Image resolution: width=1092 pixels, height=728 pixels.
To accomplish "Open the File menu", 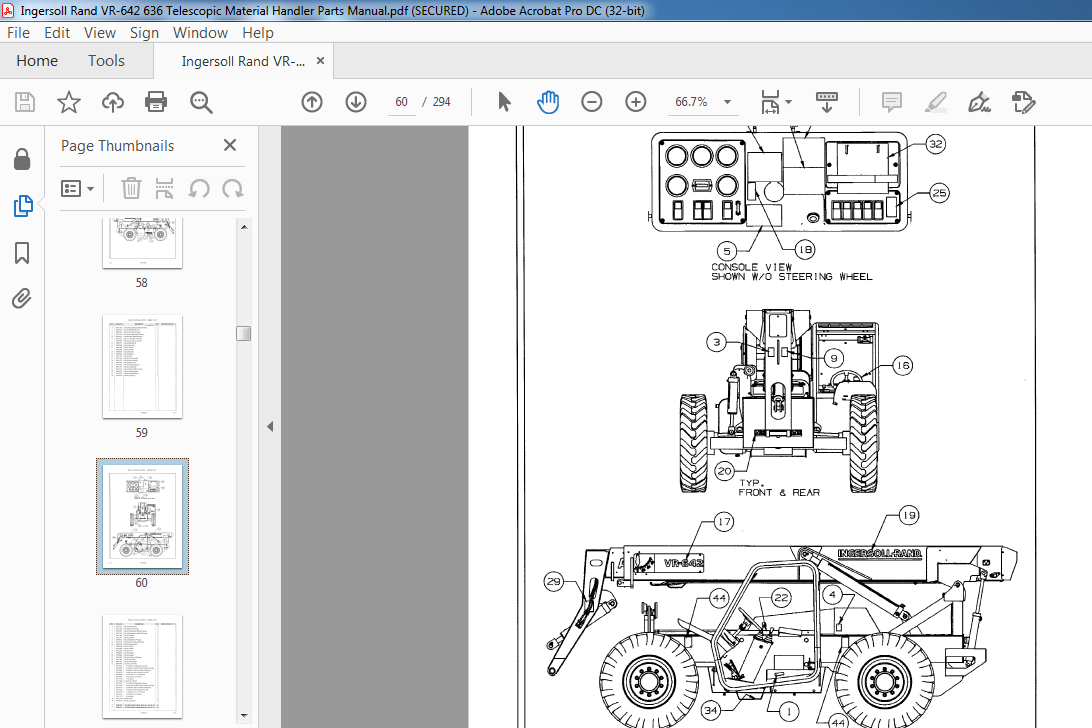I will [18, 33].
